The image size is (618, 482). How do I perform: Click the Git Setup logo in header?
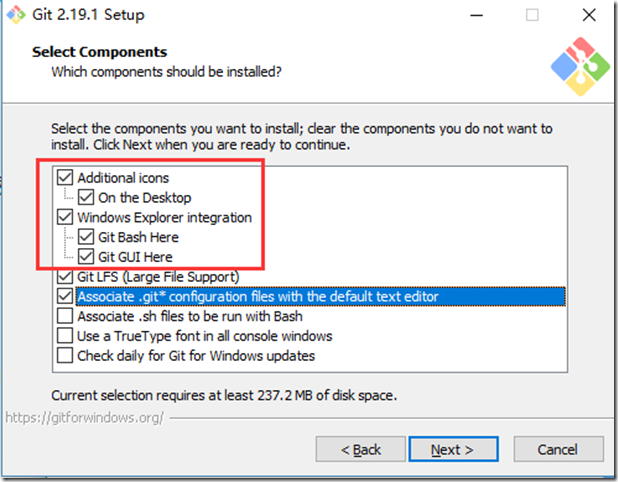[x=578, y=66]
